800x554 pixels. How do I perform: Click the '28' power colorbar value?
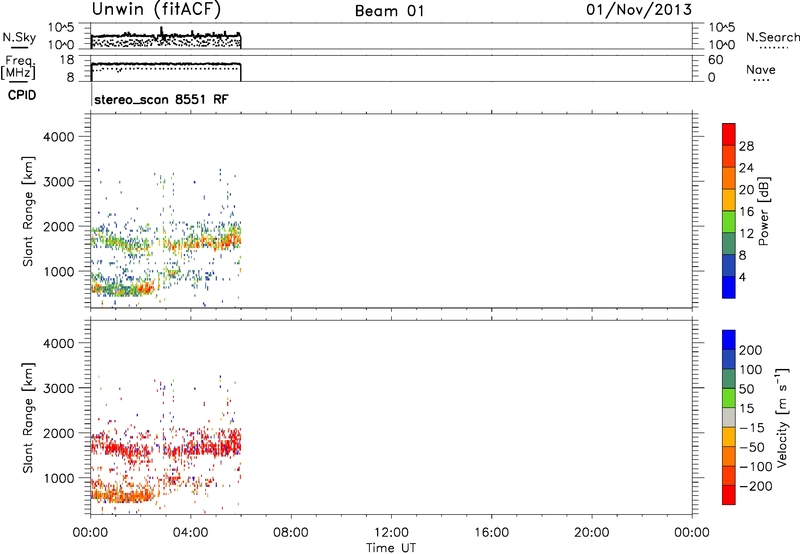746,146
